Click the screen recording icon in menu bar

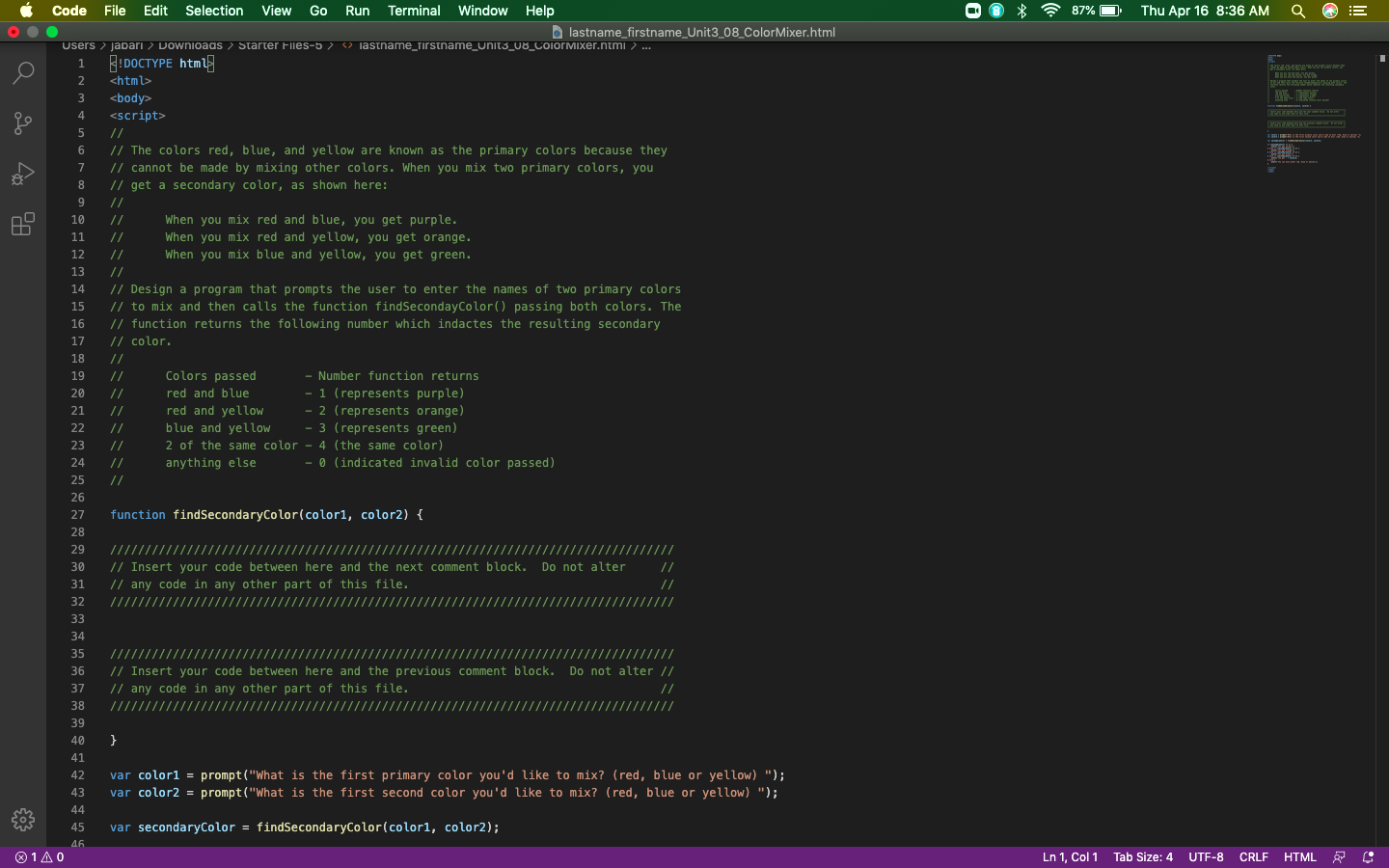(973, 11)
